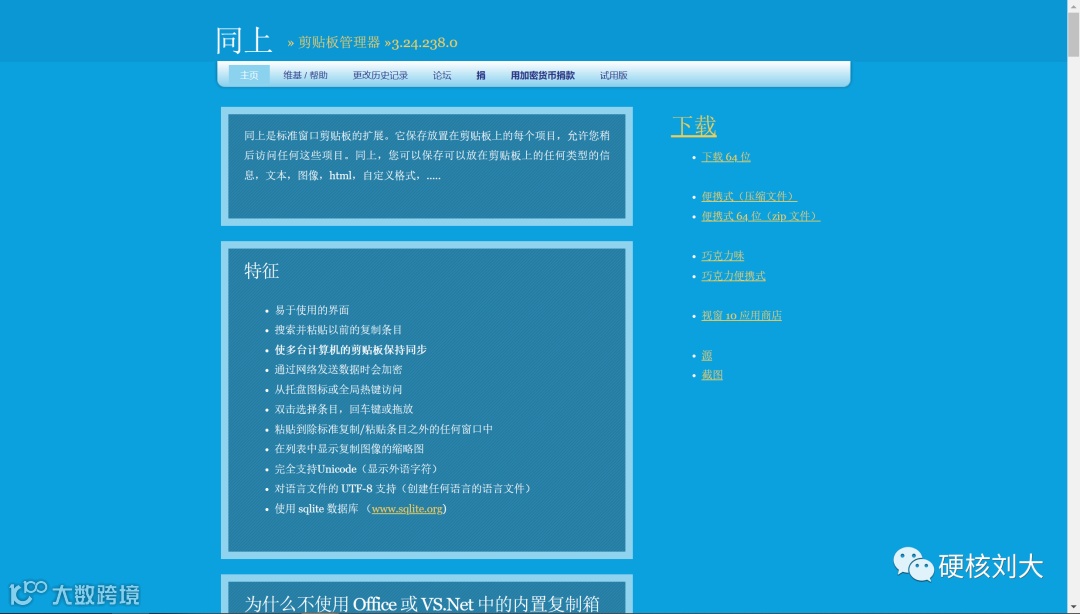Click the 巧克力味 link
The image size is (1080, 614).
(x=723, y=256)
